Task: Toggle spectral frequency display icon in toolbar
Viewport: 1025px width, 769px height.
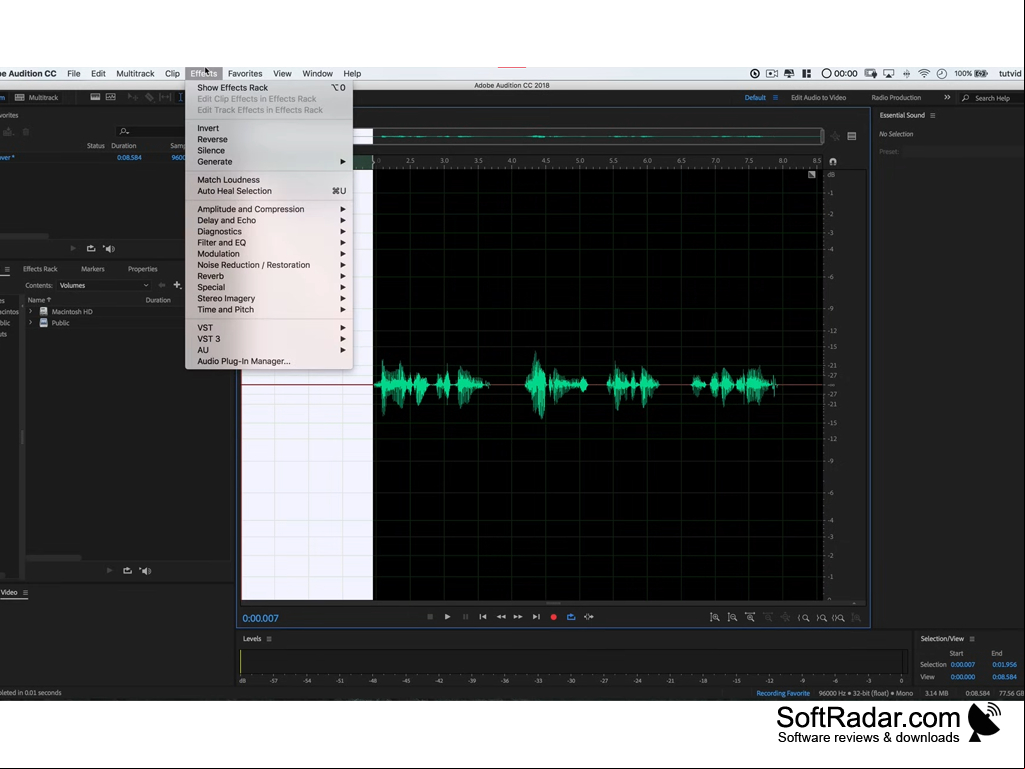Action: (95, 97)
